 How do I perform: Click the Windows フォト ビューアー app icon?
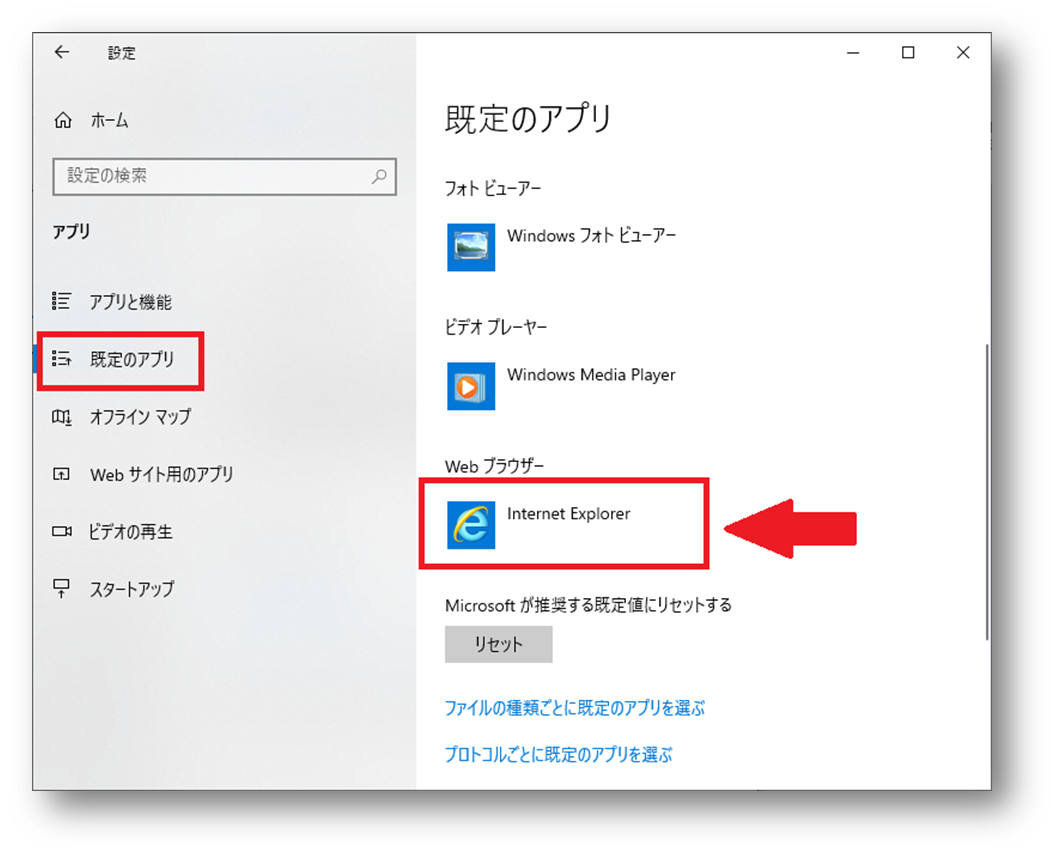coord(471,247)
